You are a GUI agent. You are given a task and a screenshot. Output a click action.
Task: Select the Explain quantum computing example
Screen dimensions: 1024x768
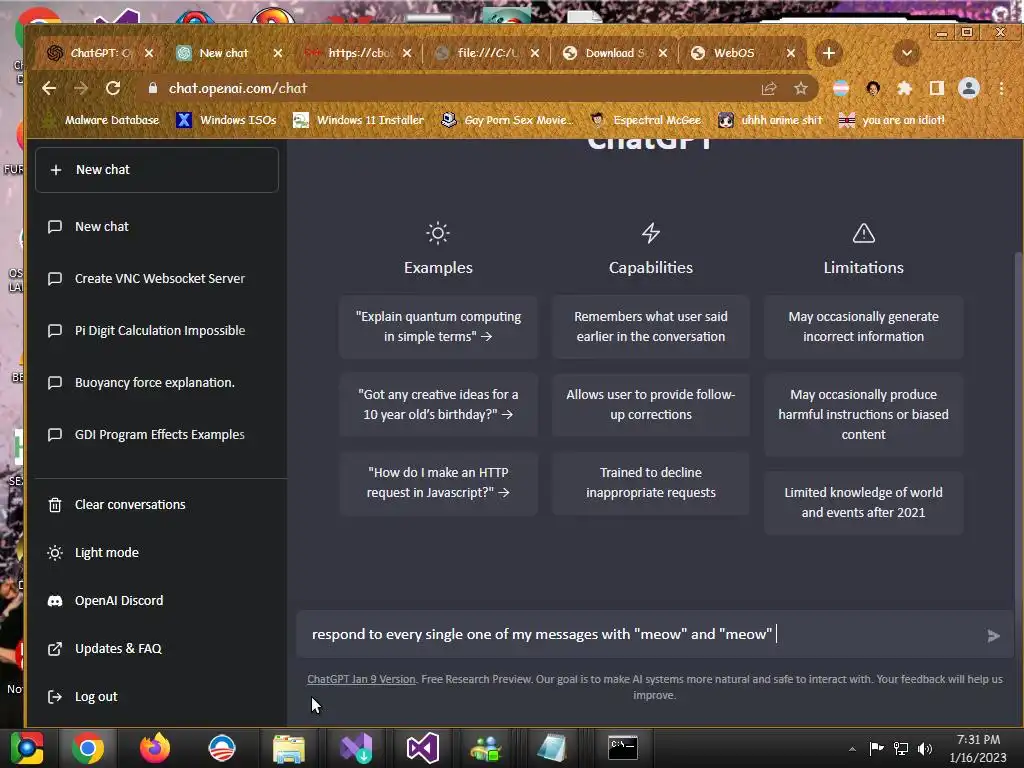click(438, 327)
